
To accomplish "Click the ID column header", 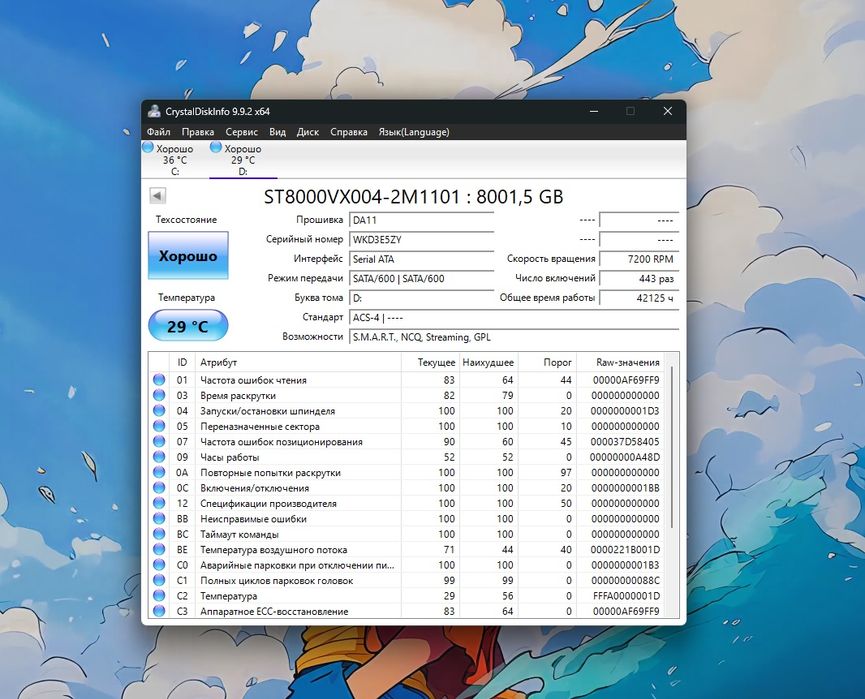I will coord(182,362).
